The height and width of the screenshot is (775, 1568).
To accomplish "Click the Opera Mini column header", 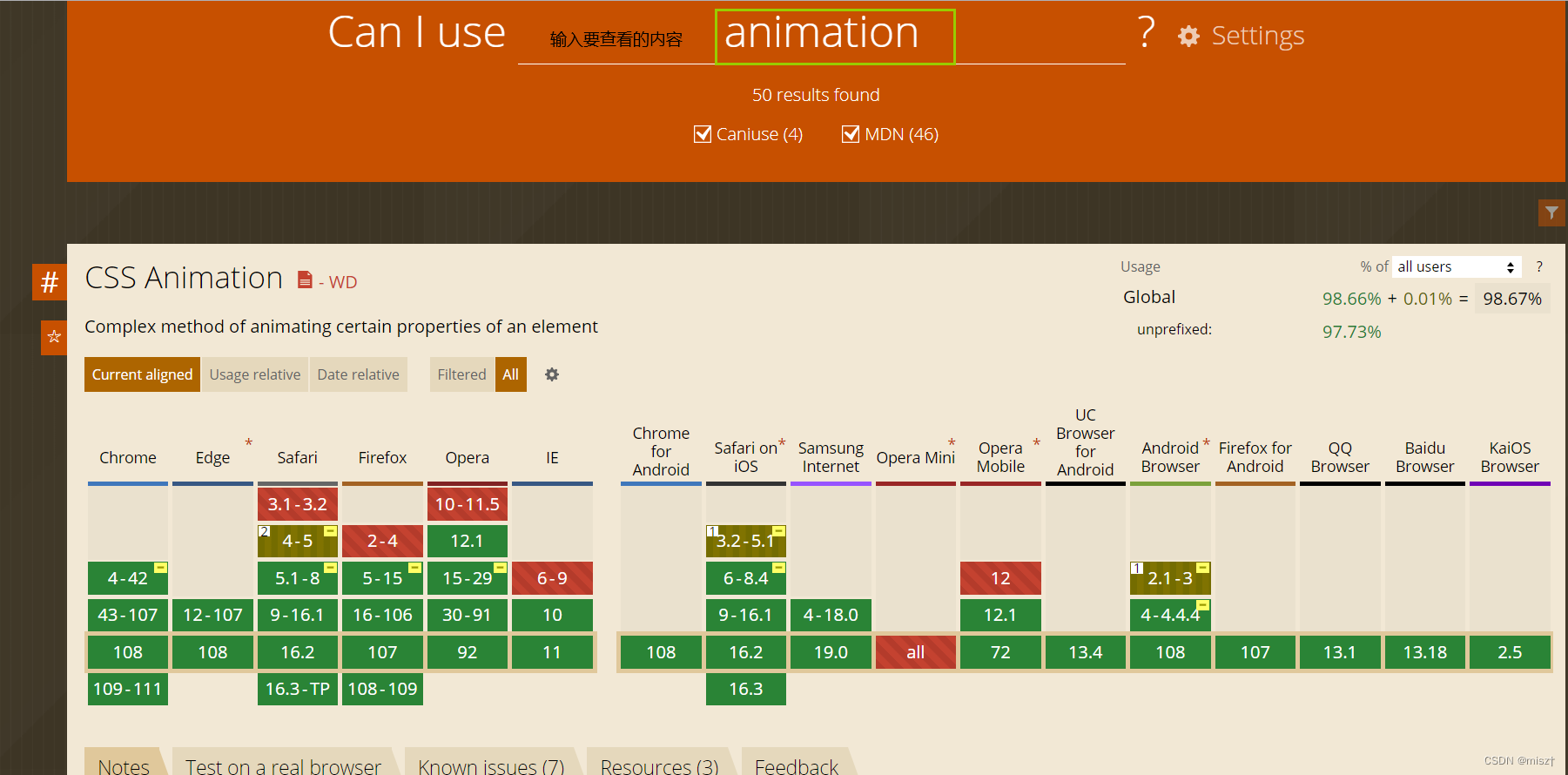I will tap(916, 458).
